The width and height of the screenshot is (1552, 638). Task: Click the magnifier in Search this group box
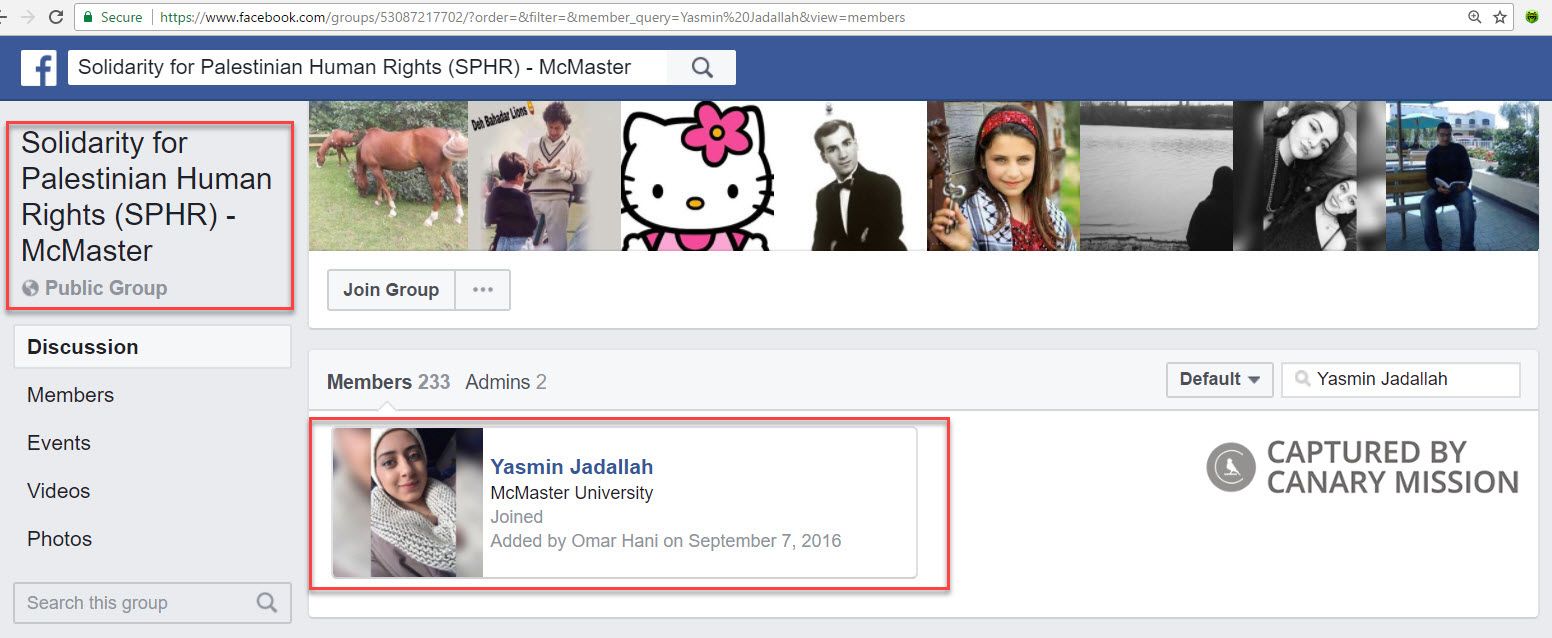(x=266, y=603)
